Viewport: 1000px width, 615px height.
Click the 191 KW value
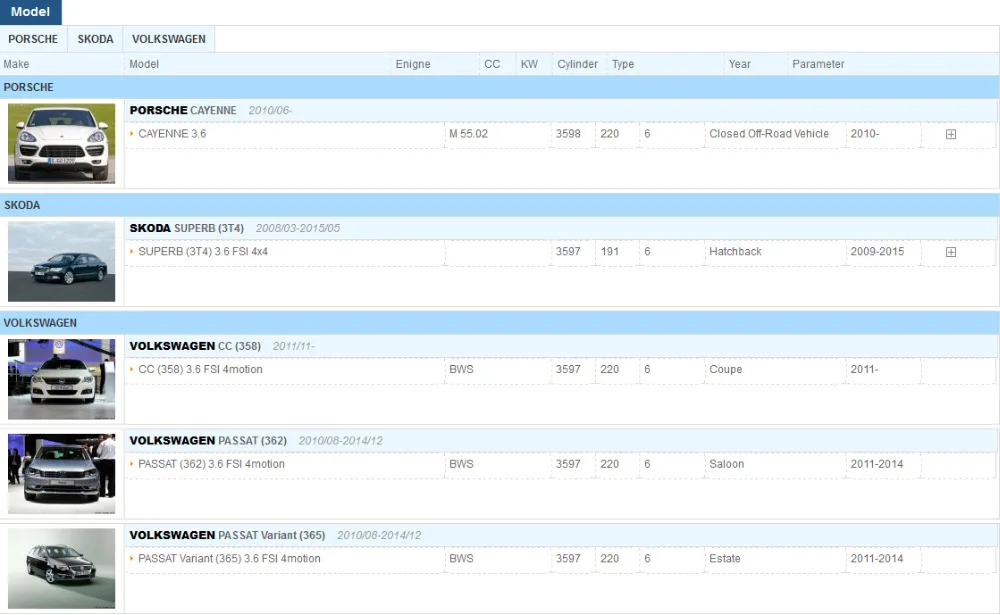(610, 252)
